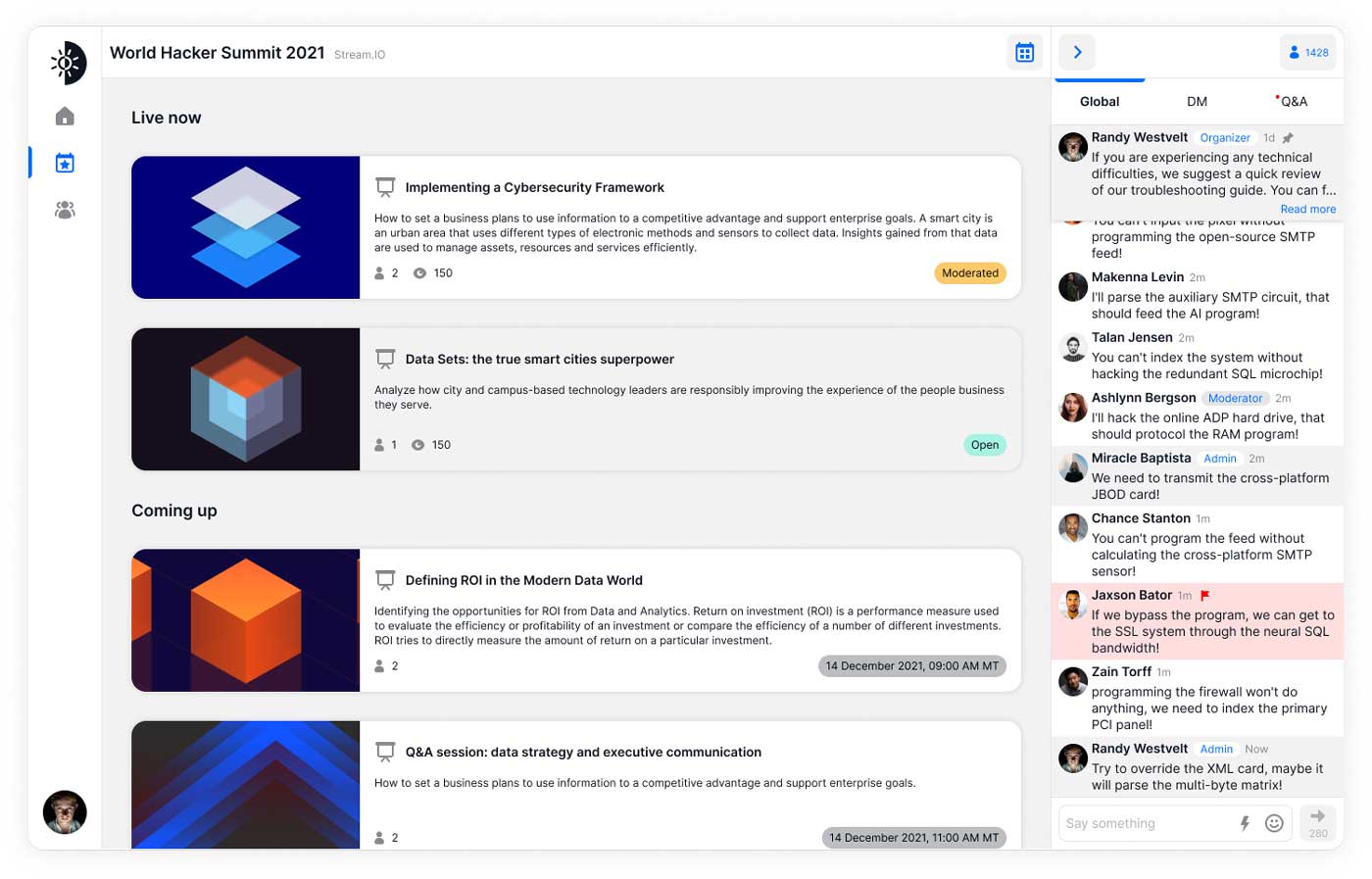Image resolution: width=1372 pixels, height=879 pixels.
Task: Open the 1428 participants counter
Action: tap(1308, 52)
